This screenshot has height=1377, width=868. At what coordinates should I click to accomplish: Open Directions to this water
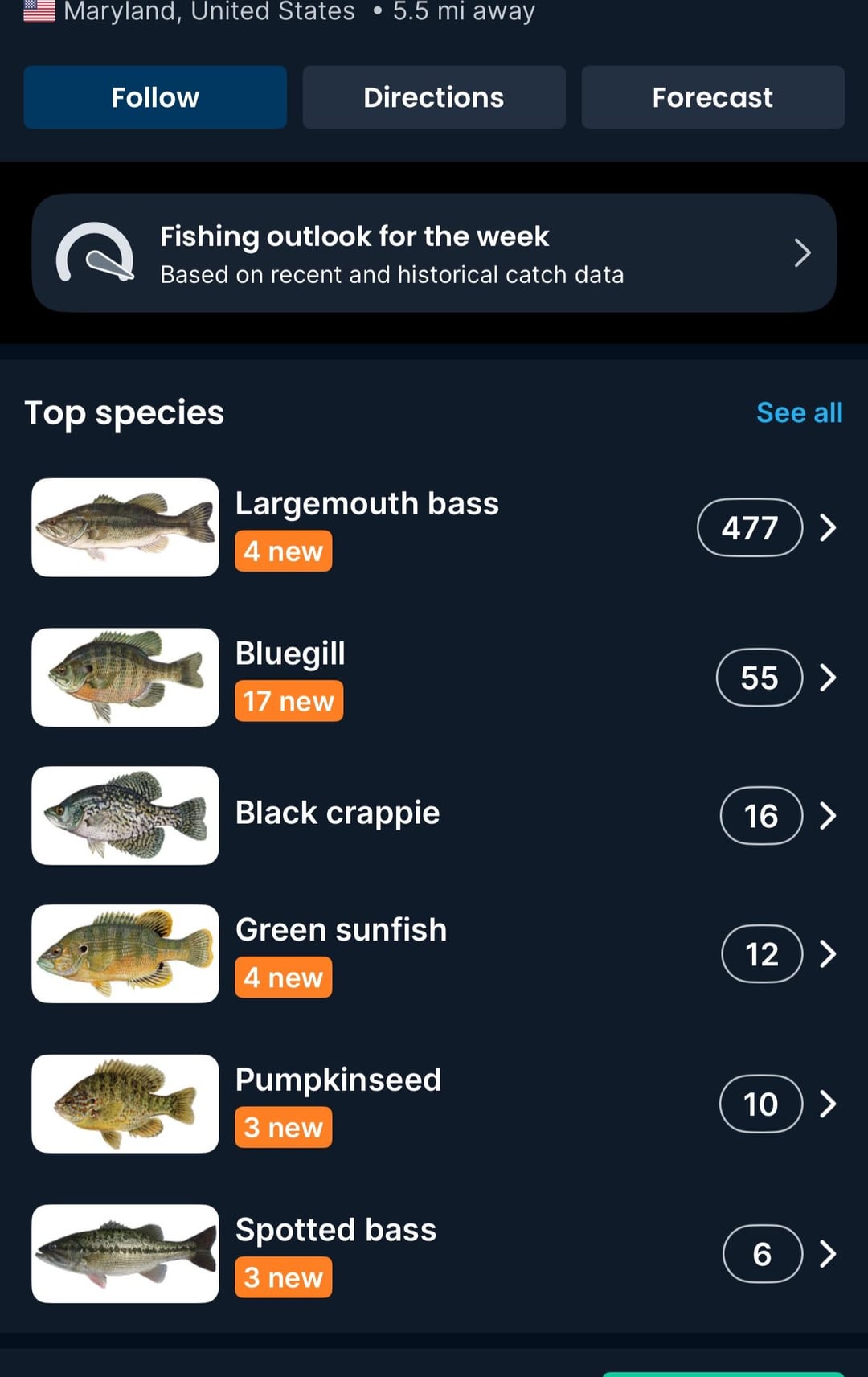point(434,97)
